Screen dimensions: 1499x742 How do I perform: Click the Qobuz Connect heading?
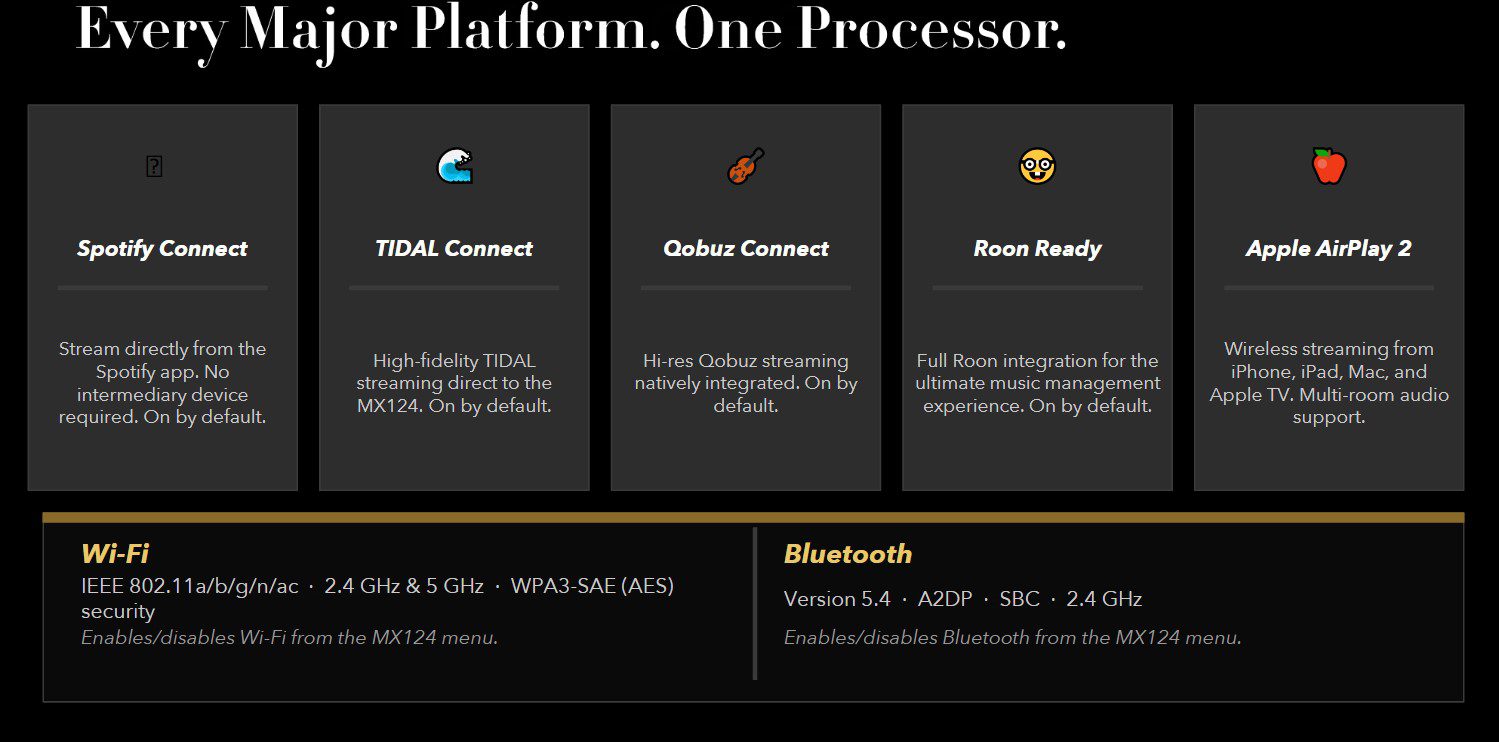point(746,249)
